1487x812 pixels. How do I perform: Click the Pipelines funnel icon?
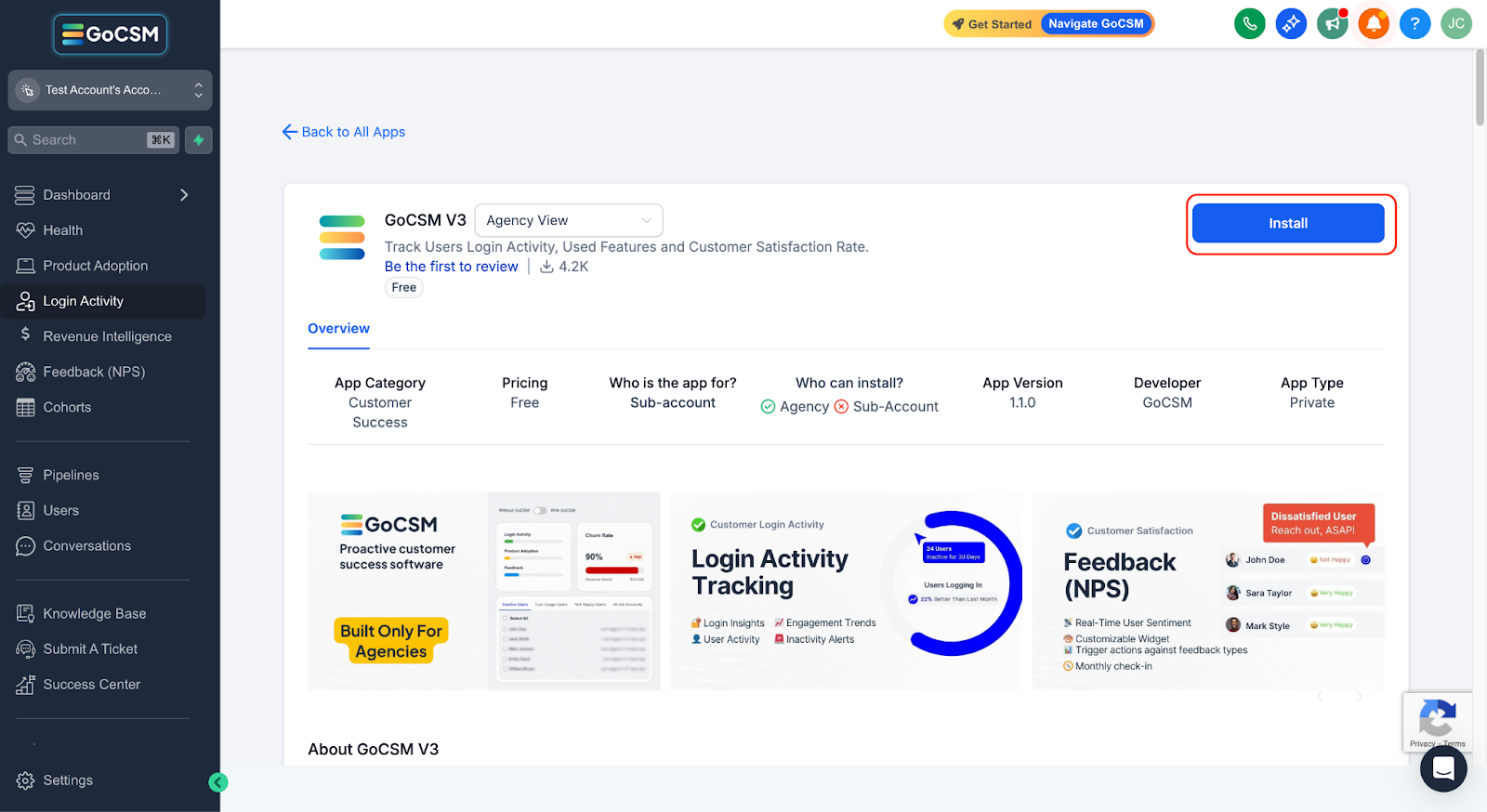25,475
